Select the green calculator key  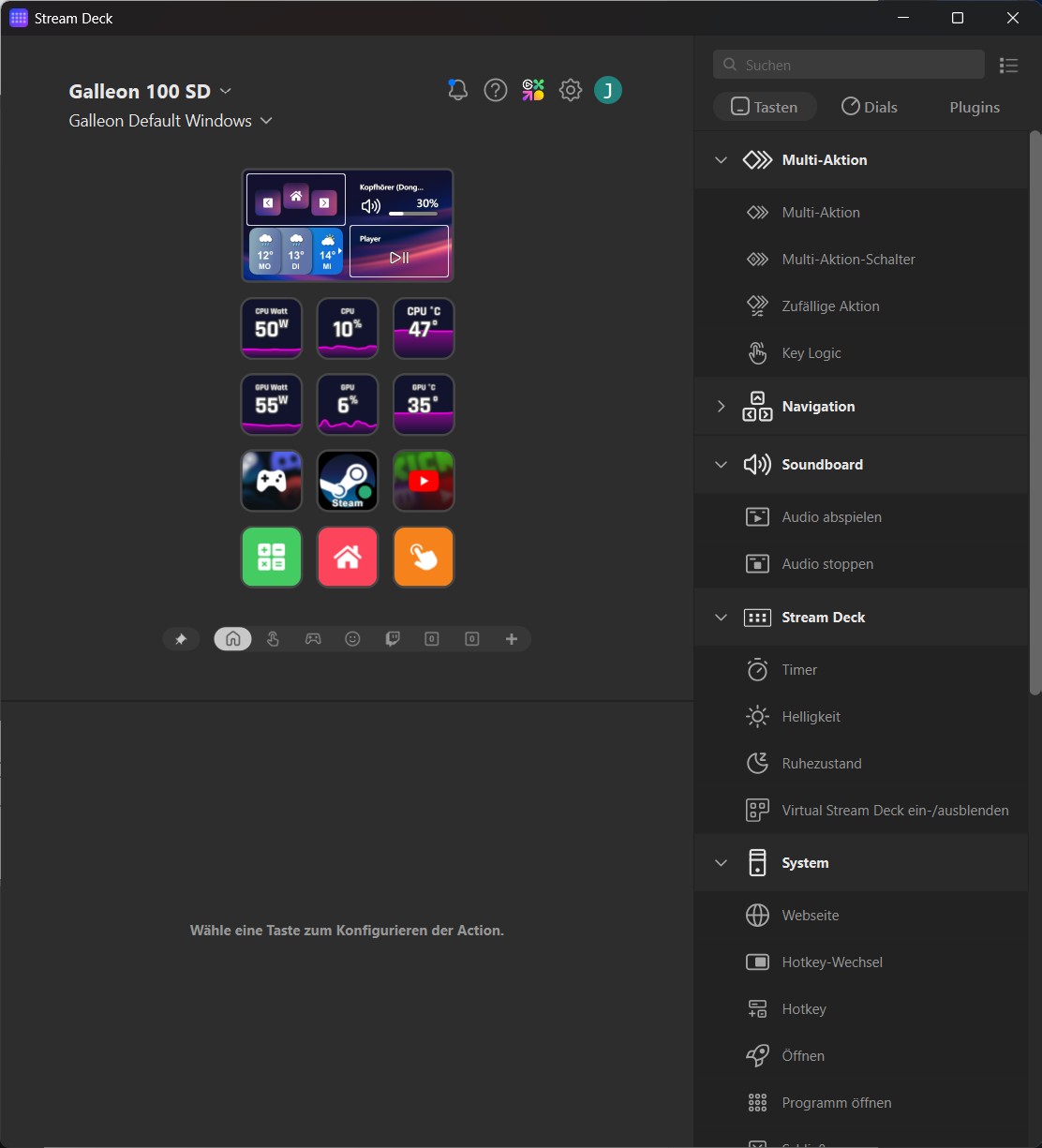pos(272,557)
